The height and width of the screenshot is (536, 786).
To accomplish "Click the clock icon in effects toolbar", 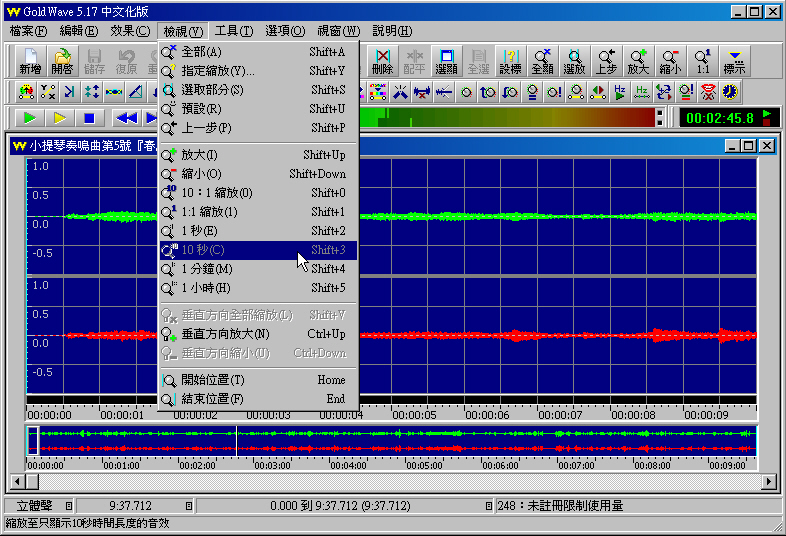I will [730, 92].
